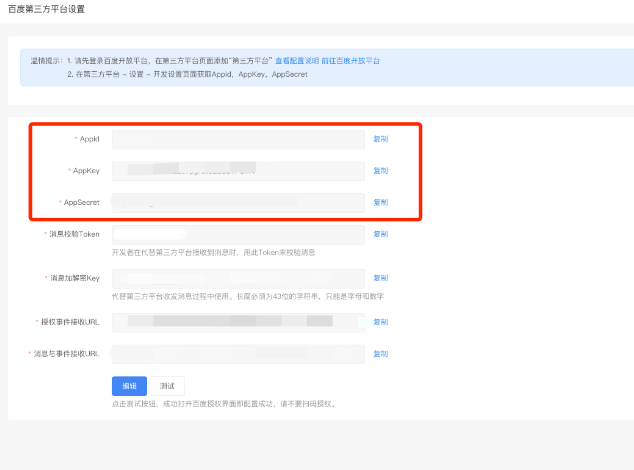Click tip line 2 mentioning Appid, AppKey, AppSecret
Screen dimensions: 634x470
(x=187, y=74)
